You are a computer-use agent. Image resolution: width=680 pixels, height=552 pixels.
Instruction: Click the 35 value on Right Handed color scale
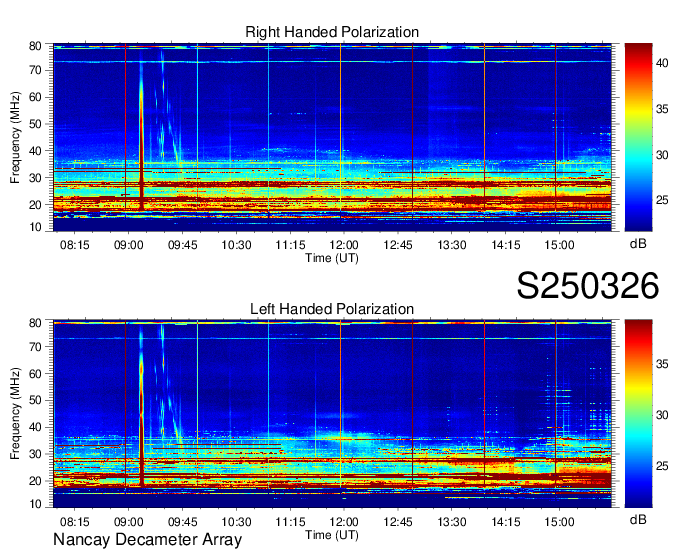pos(662,109)
